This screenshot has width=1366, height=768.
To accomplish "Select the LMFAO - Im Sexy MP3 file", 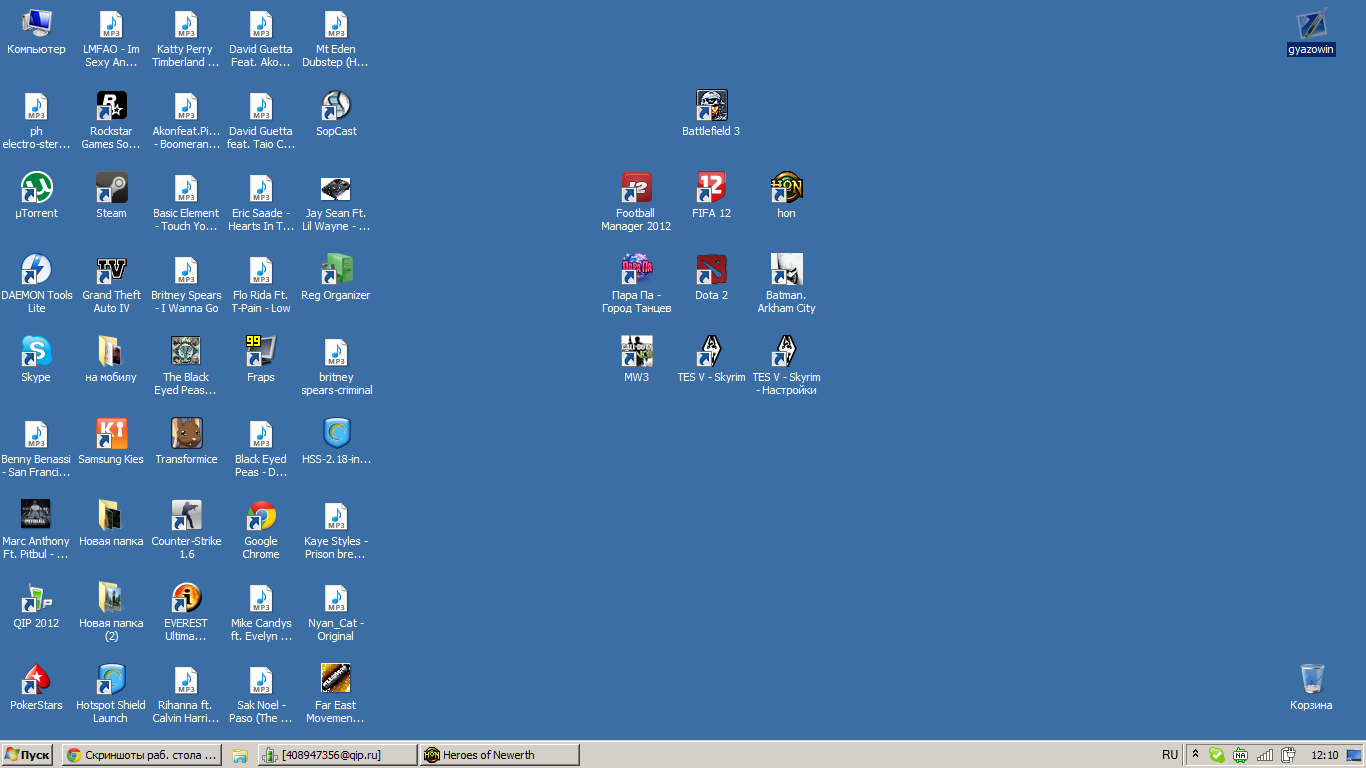I will 111,38.
